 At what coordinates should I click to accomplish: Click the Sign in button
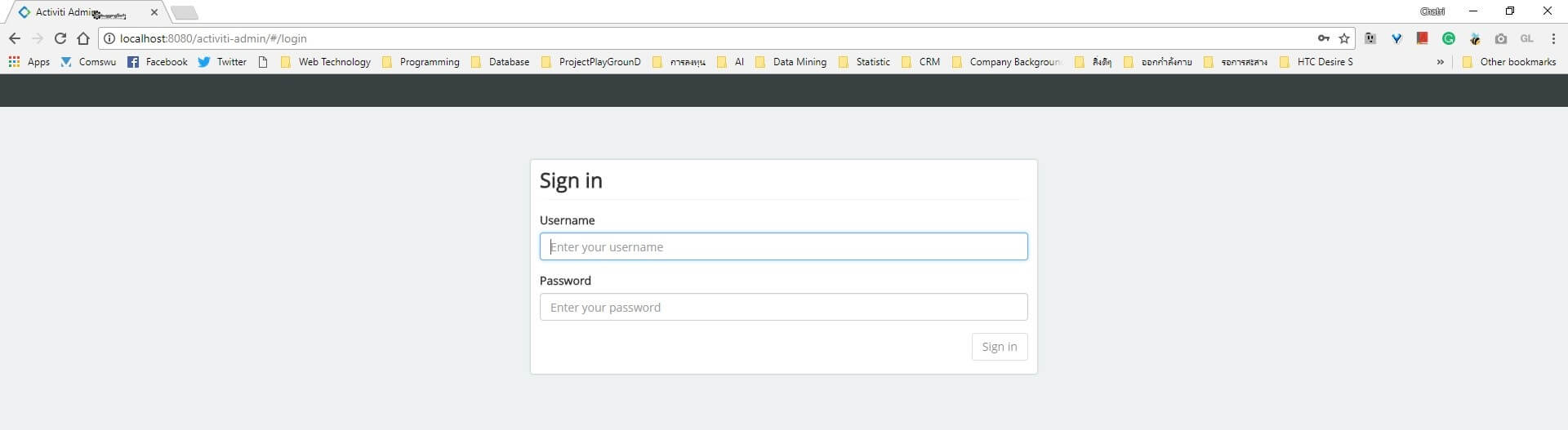[999, 347]
